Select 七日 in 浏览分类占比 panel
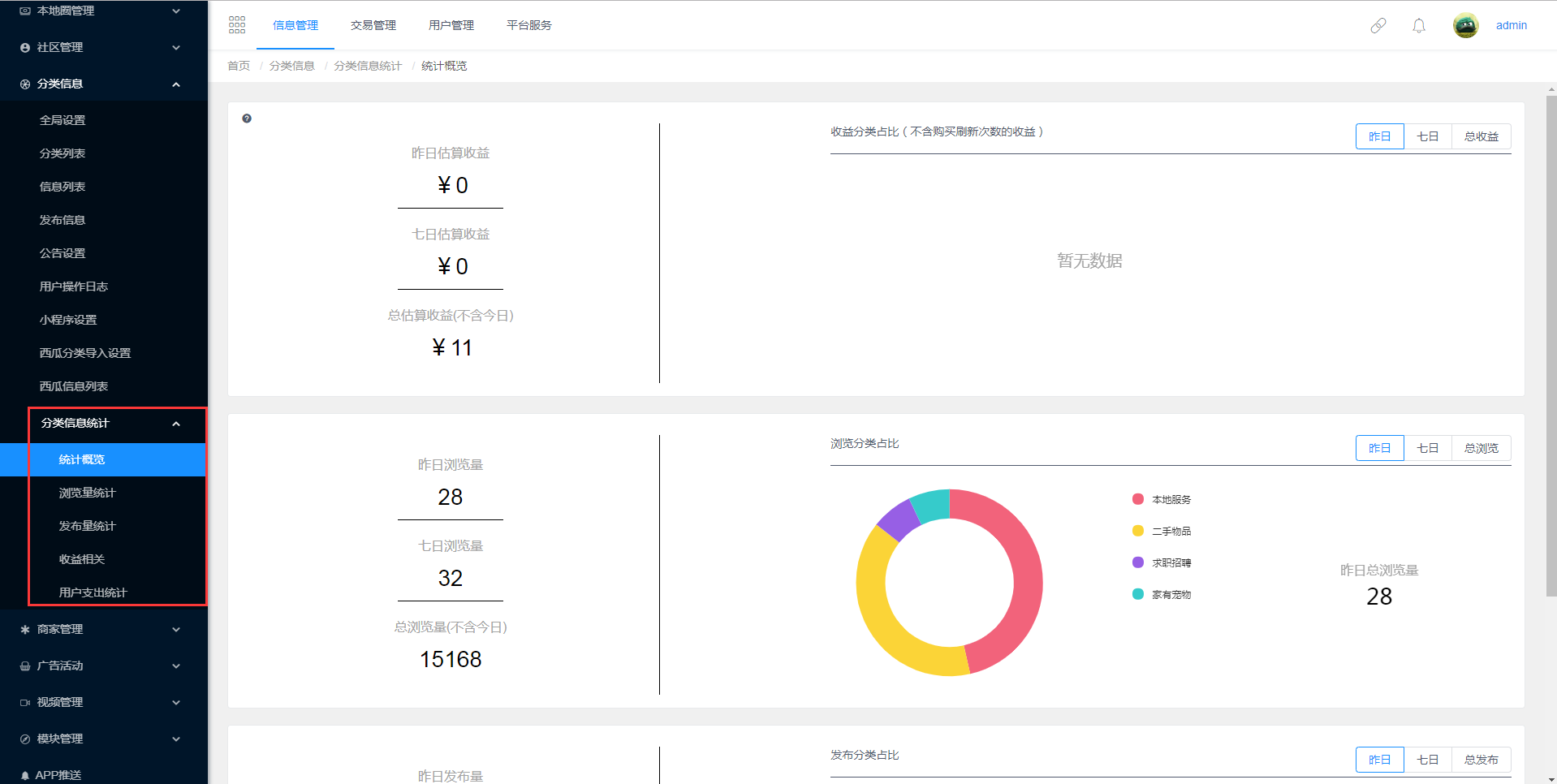Image resolution: width=1557 pixels, height=784 pixels. (1428, 448)
